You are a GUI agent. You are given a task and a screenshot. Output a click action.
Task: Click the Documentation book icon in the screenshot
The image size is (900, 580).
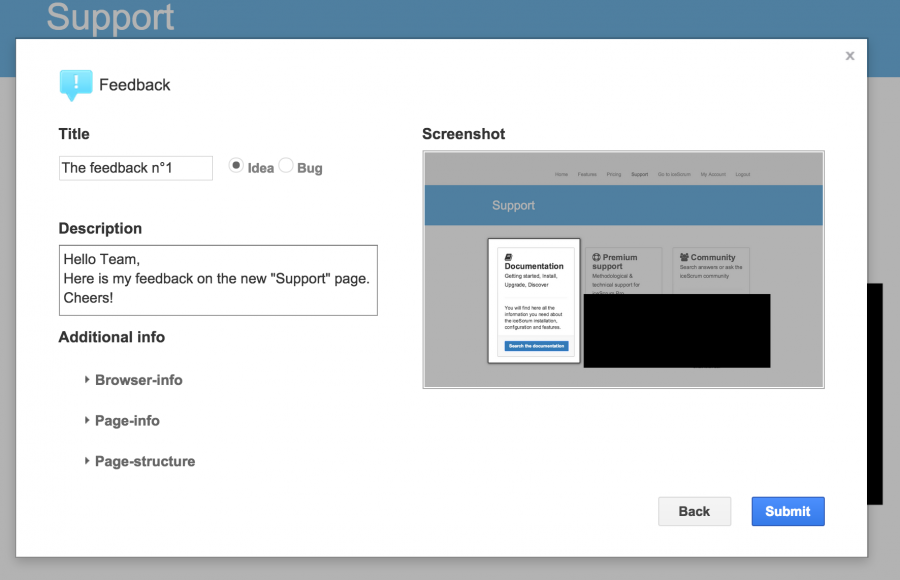click(509, 257)
